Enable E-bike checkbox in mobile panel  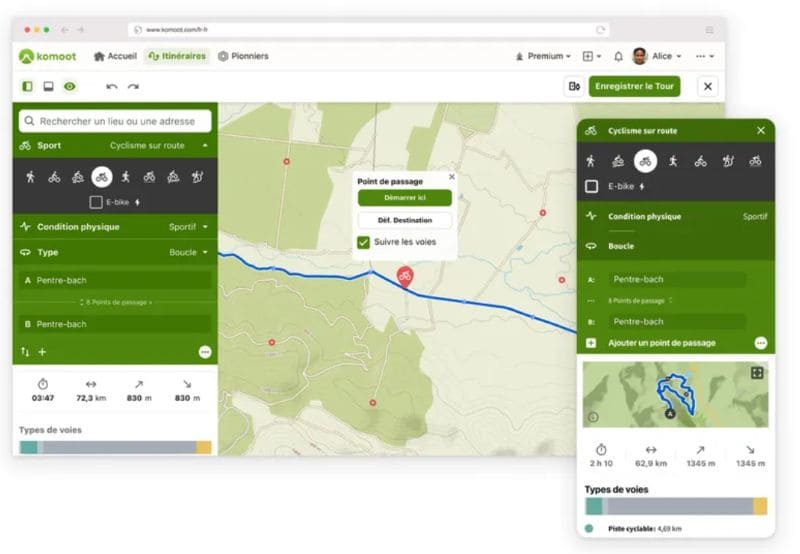click(x=591, y=186)
